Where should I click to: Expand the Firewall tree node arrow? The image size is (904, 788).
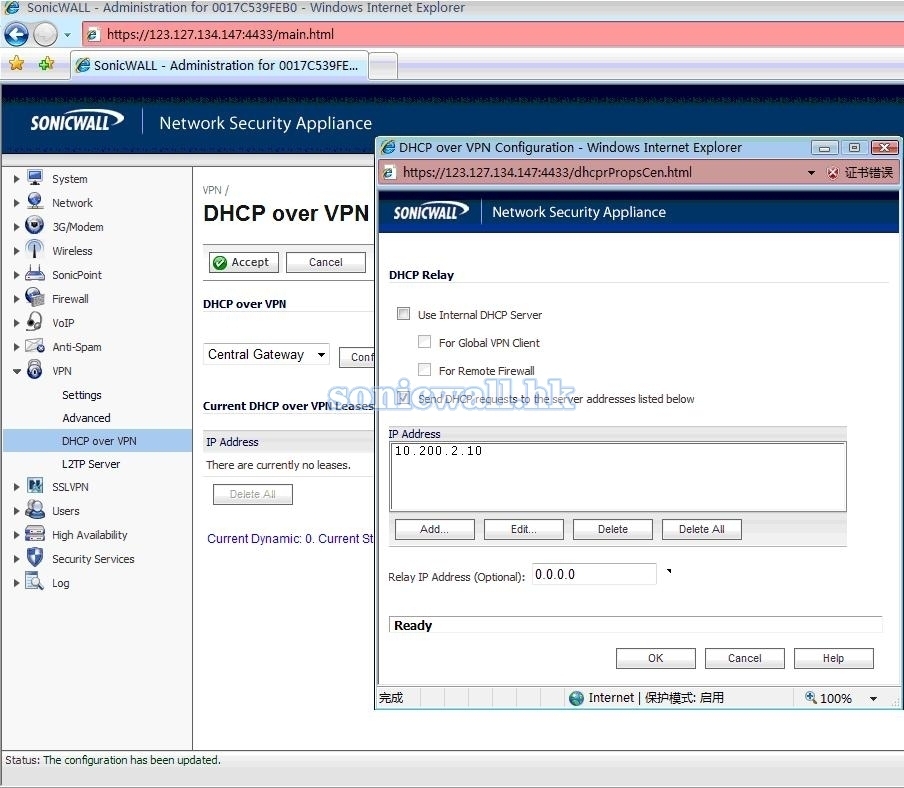(x=17, y=299)
